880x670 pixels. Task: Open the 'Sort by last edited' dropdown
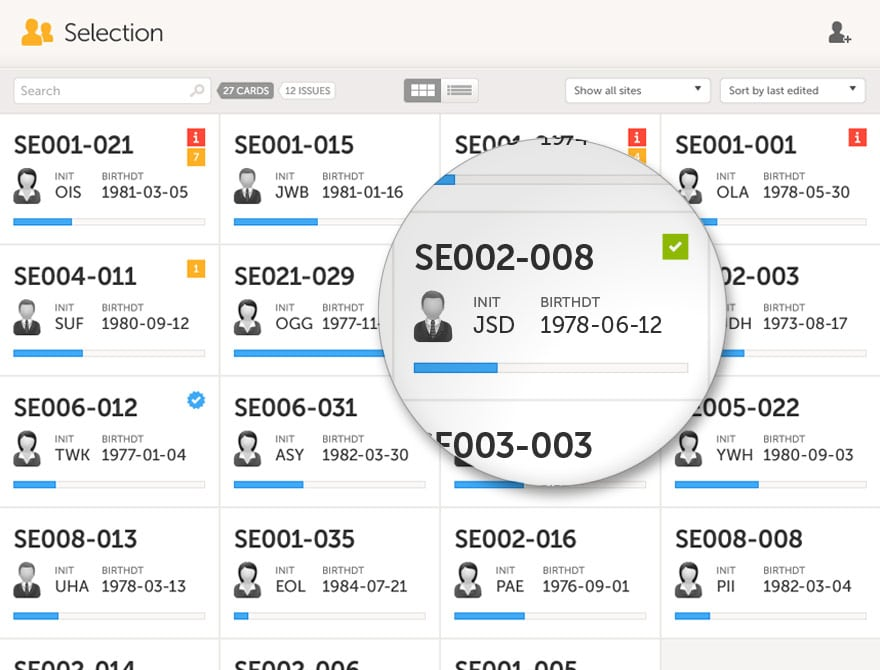[x=792, y=90]
